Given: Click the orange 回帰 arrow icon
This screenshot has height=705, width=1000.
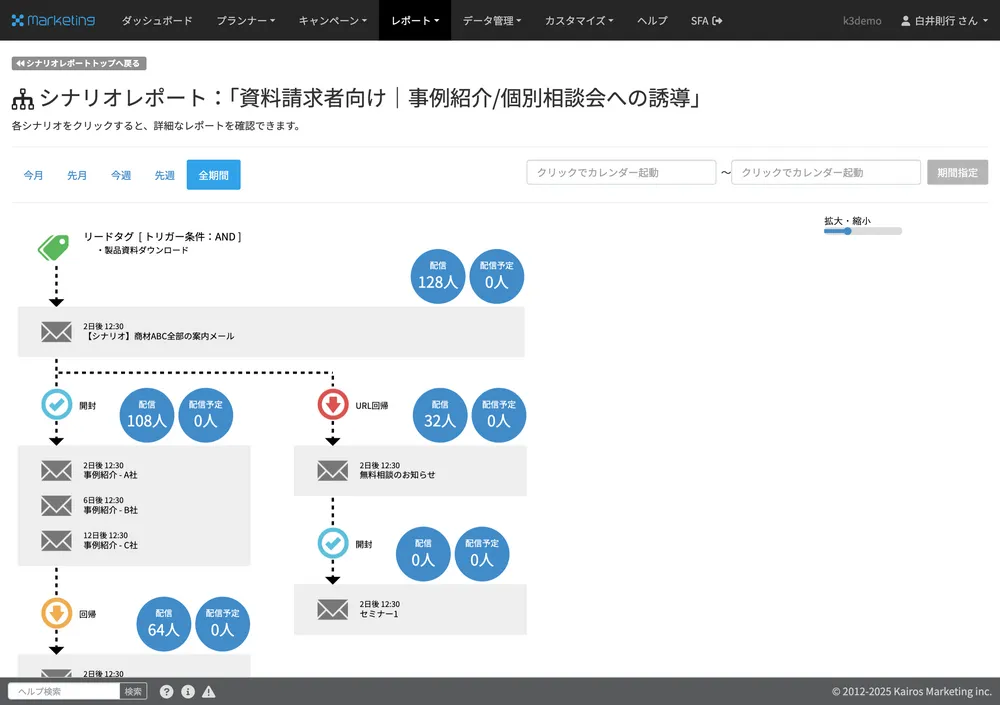Looking at the screenshot, I should pos(56,614).
